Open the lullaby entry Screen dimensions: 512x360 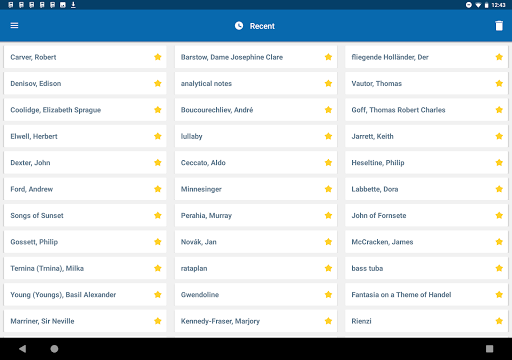pyautogui.click(x=256, y=136)
